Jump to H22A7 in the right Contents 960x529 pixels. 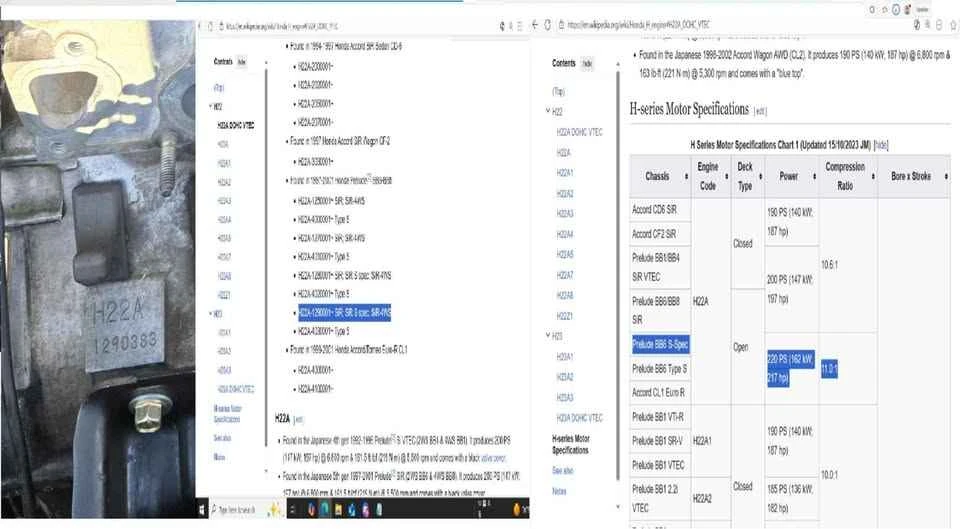(565, 275)
